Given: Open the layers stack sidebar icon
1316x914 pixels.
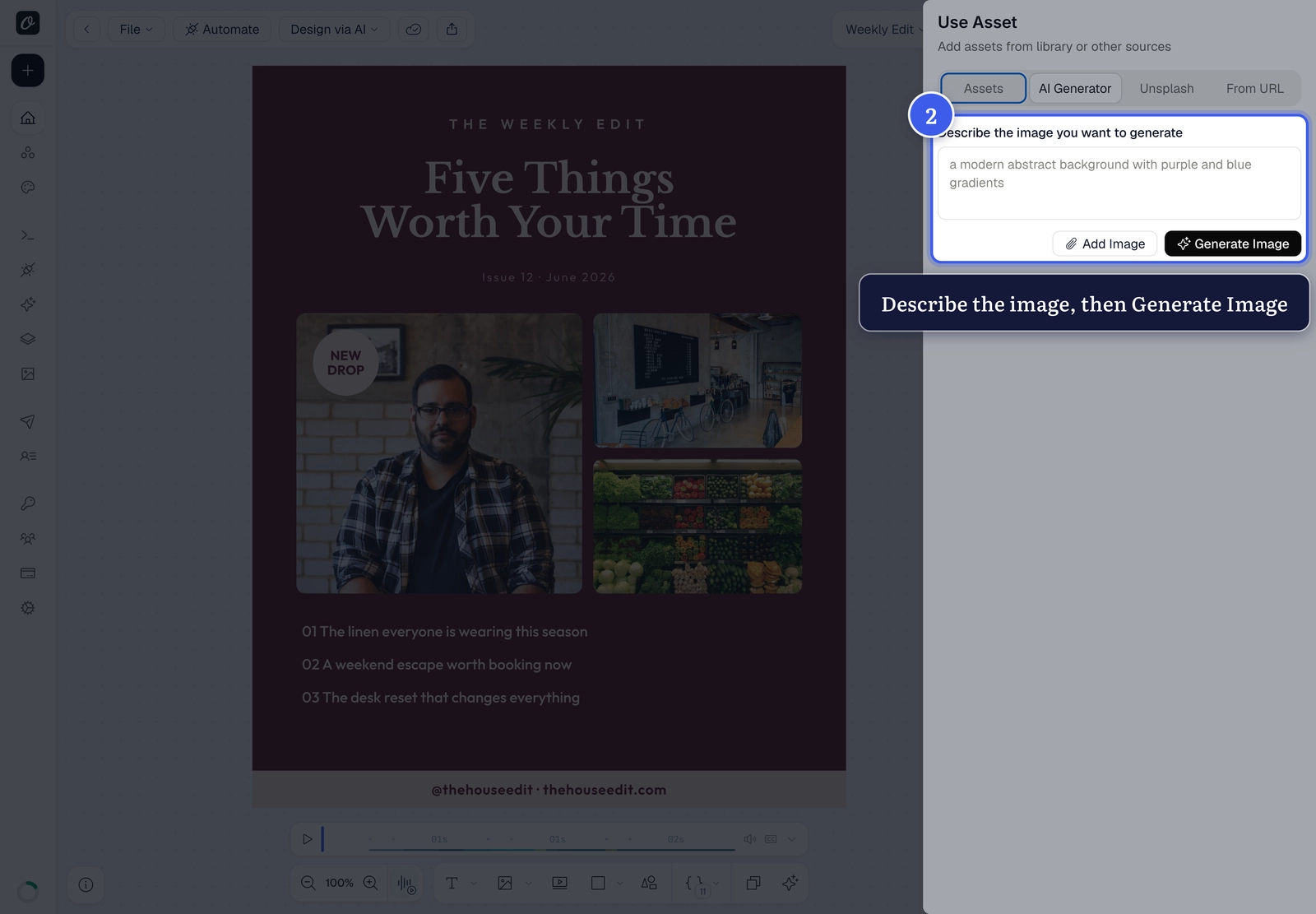Looking at the screenshot, I should click(x=28, y=339).
